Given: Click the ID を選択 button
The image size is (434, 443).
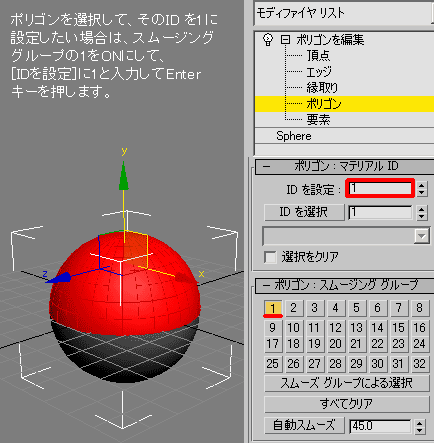Looking at the screenshot, I should tap(304, 212).
